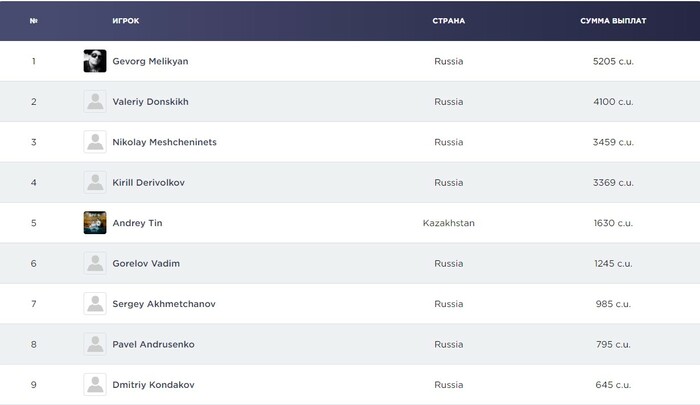
Task: Click Andrey Tin's avatar photo
Action: point(95,223)
